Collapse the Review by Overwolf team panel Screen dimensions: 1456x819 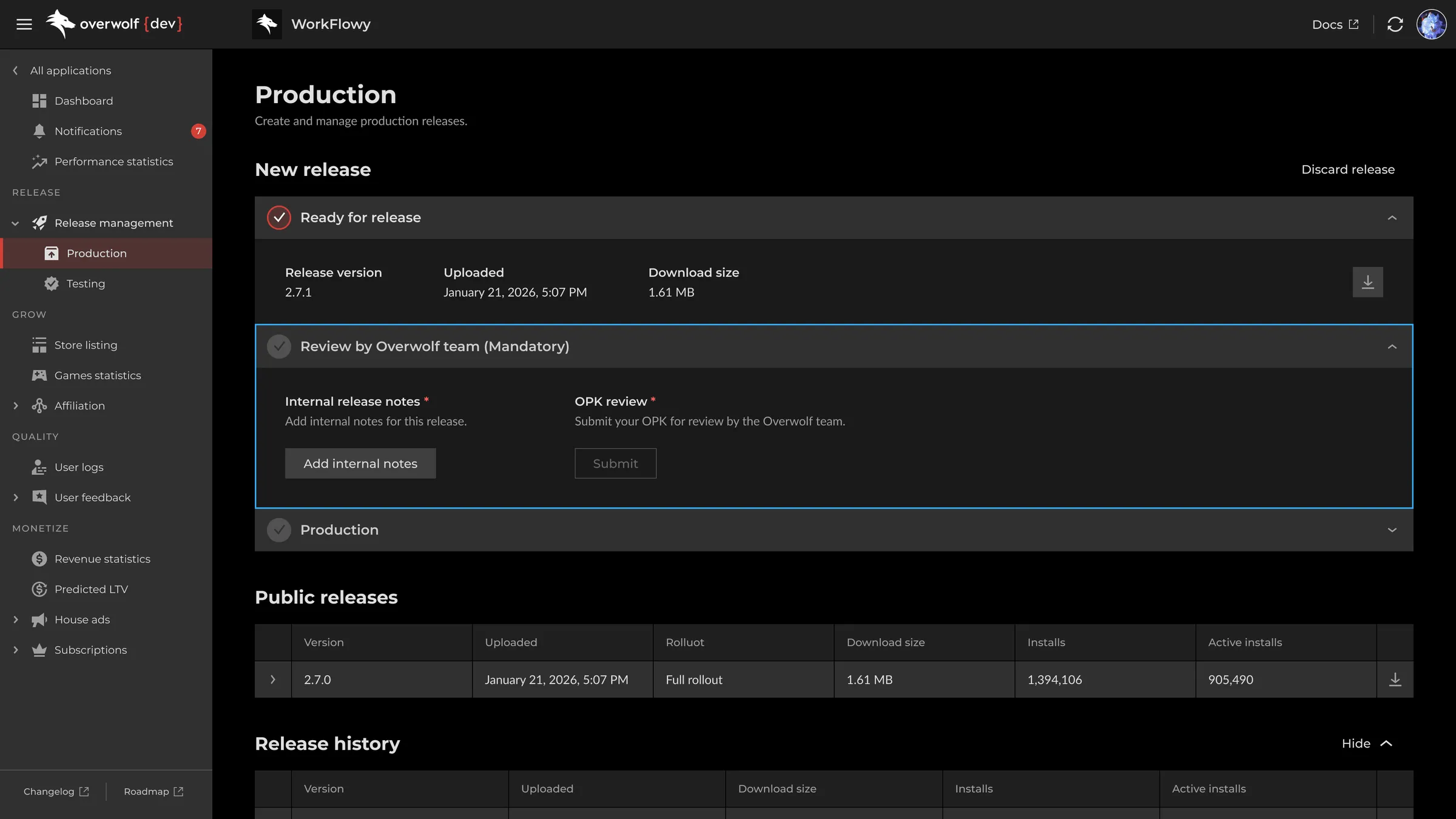click(x=1392, y=346)
